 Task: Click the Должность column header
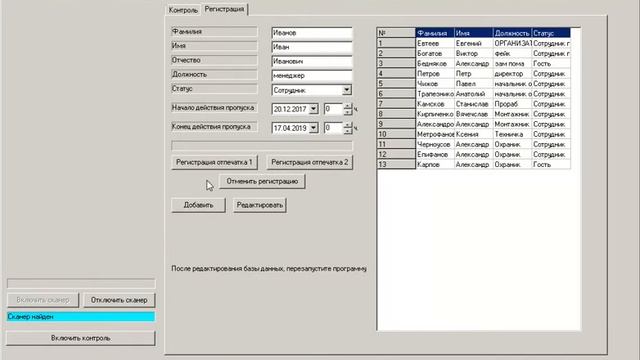[512, 33]
